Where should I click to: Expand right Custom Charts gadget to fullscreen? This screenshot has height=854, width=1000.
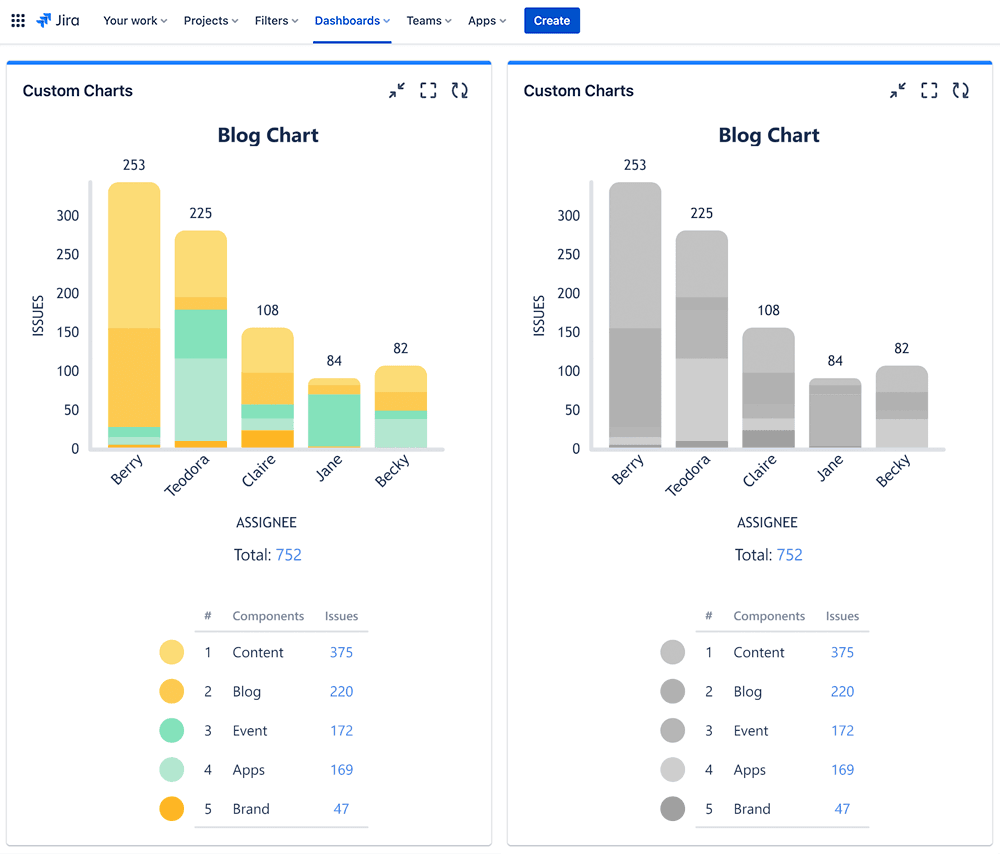[929, 91]
